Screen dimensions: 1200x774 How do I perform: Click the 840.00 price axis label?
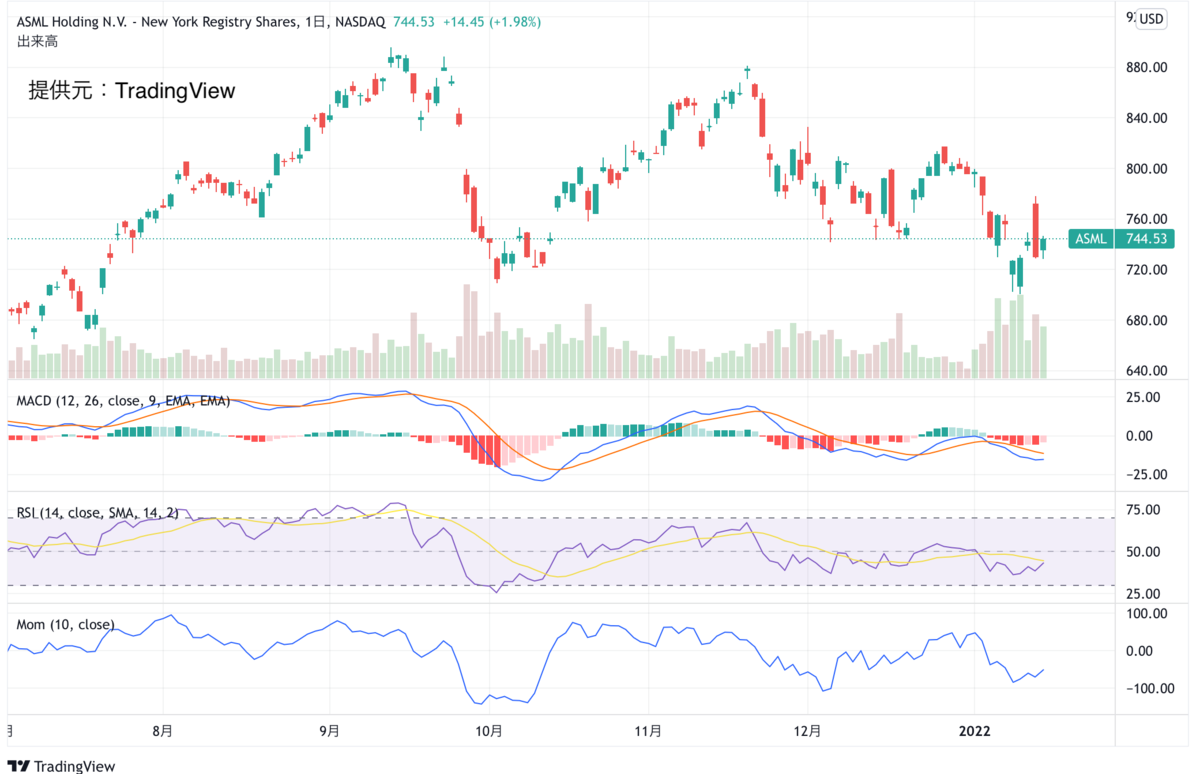[1147, 118]
